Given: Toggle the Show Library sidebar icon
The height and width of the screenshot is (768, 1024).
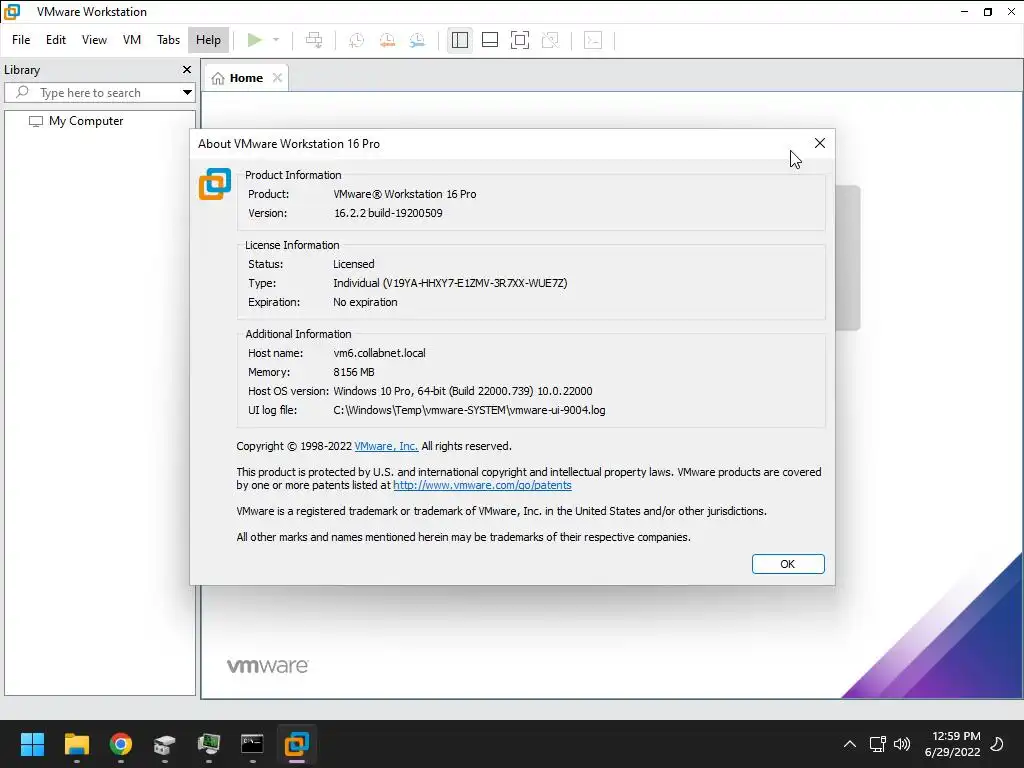Looking at the screenshot, I should (x=460, y=40).
